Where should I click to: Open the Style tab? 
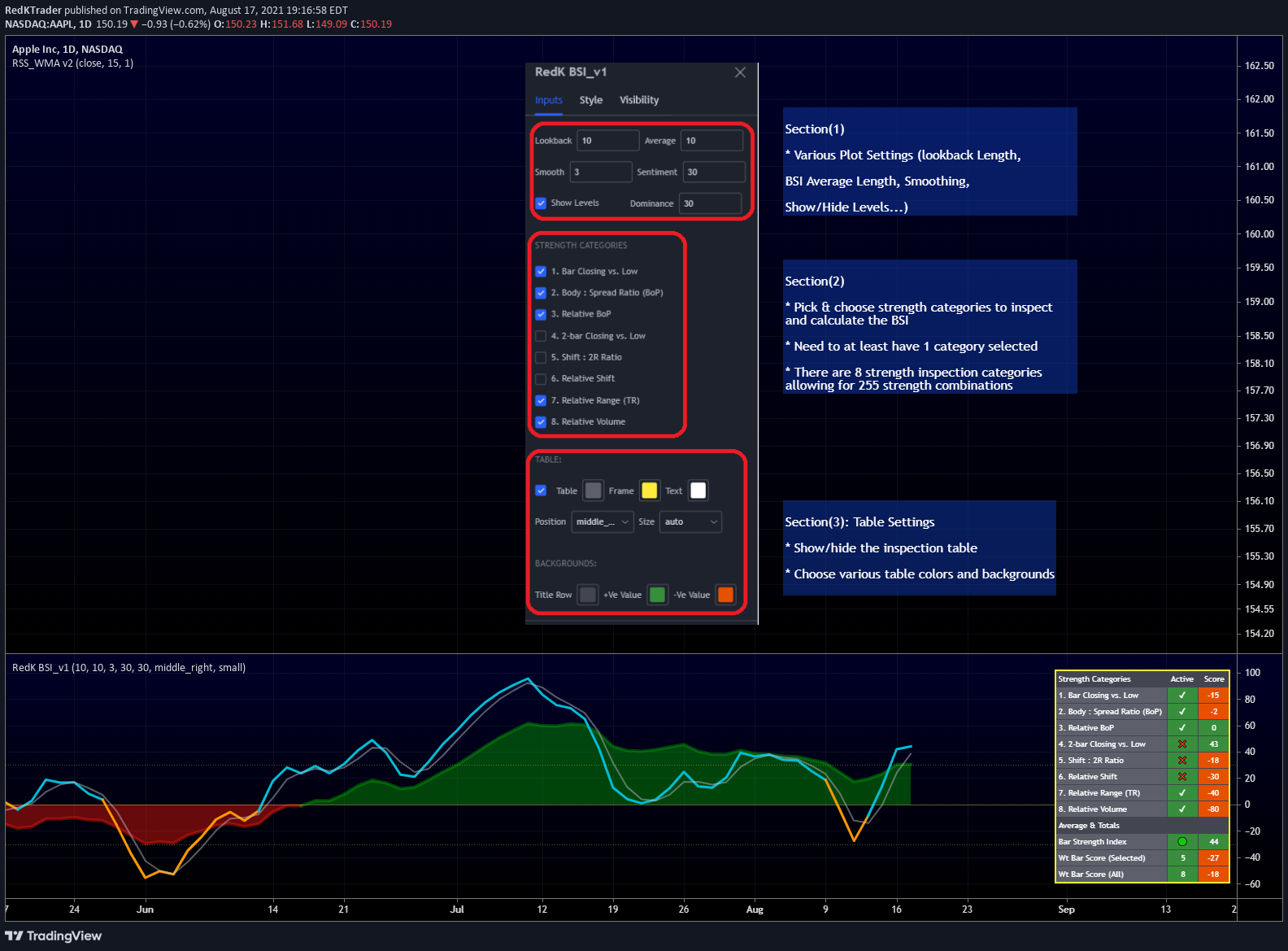591,100
